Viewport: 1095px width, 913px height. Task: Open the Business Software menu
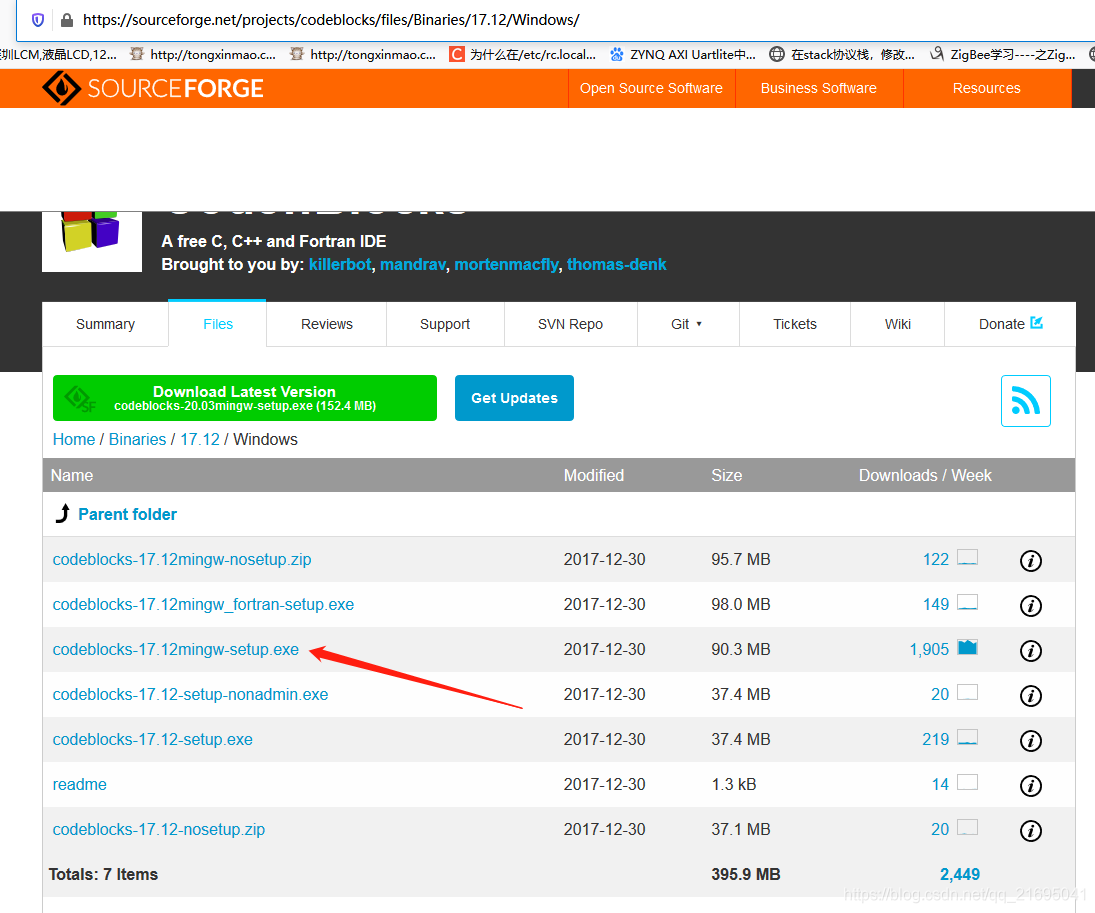[818, 88]
